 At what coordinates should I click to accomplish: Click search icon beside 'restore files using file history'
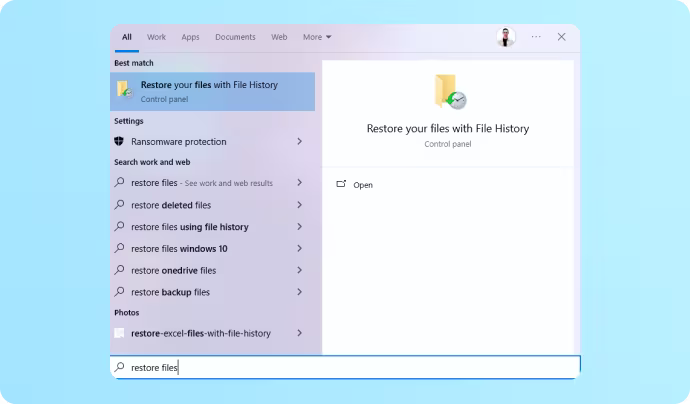pyautogui.click(x=119, y=226)
